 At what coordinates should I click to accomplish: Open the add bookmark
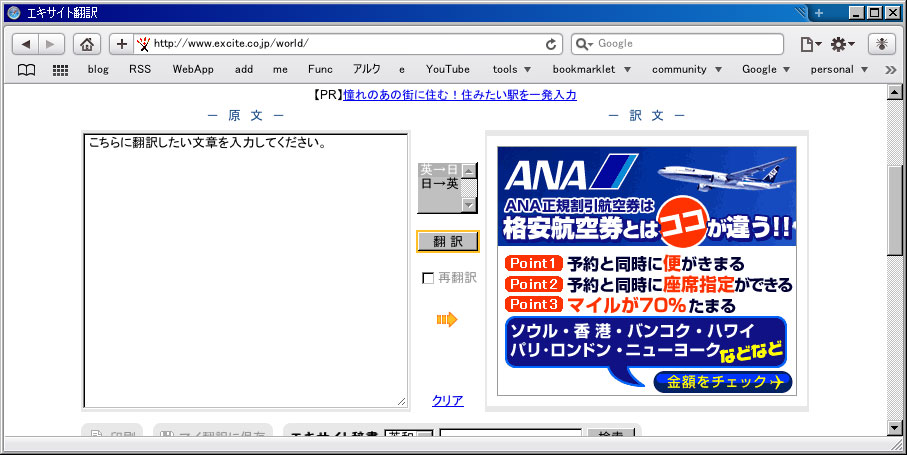(244, 69)
